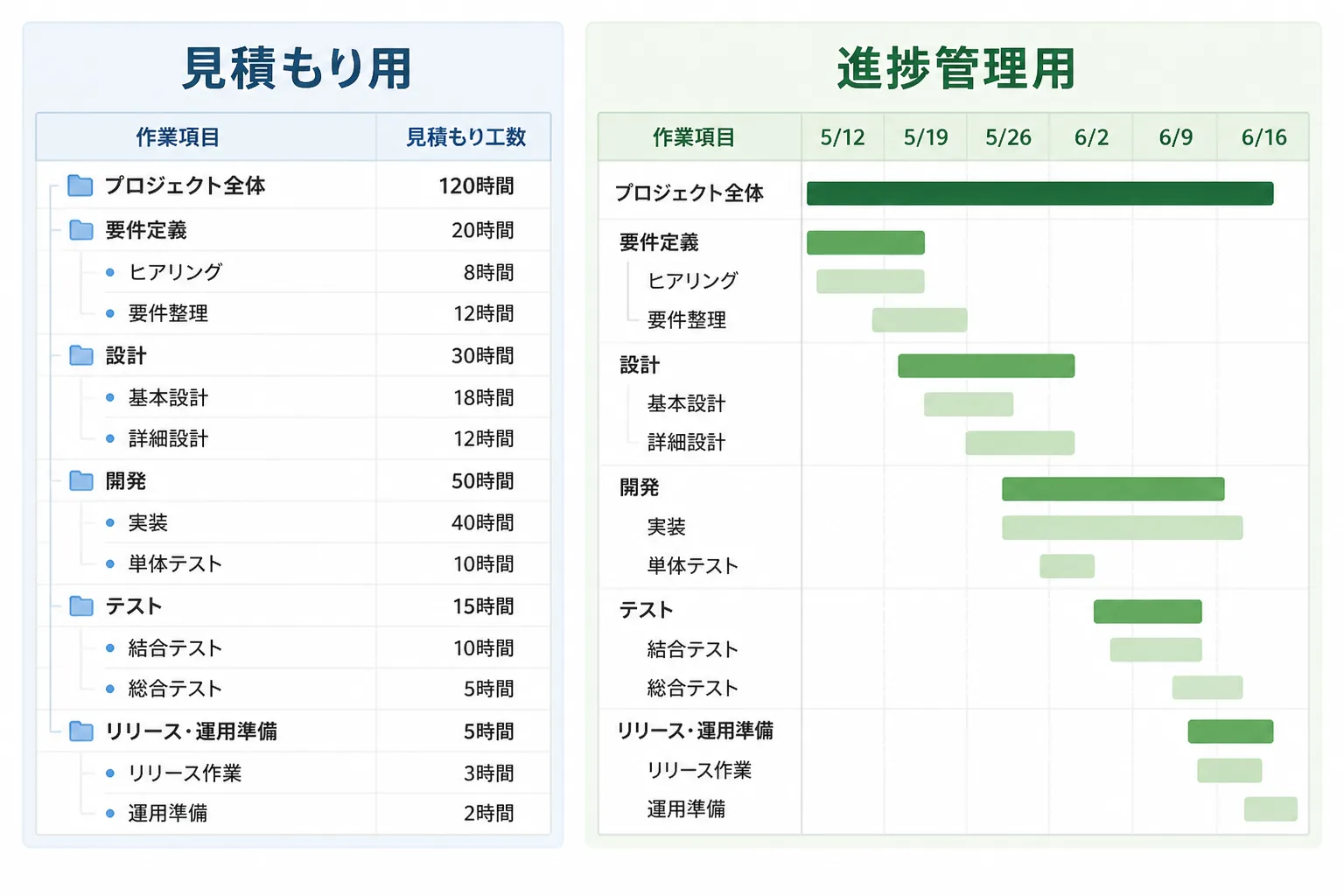Select the リリース作業 row in estimate table

[293, 773]
